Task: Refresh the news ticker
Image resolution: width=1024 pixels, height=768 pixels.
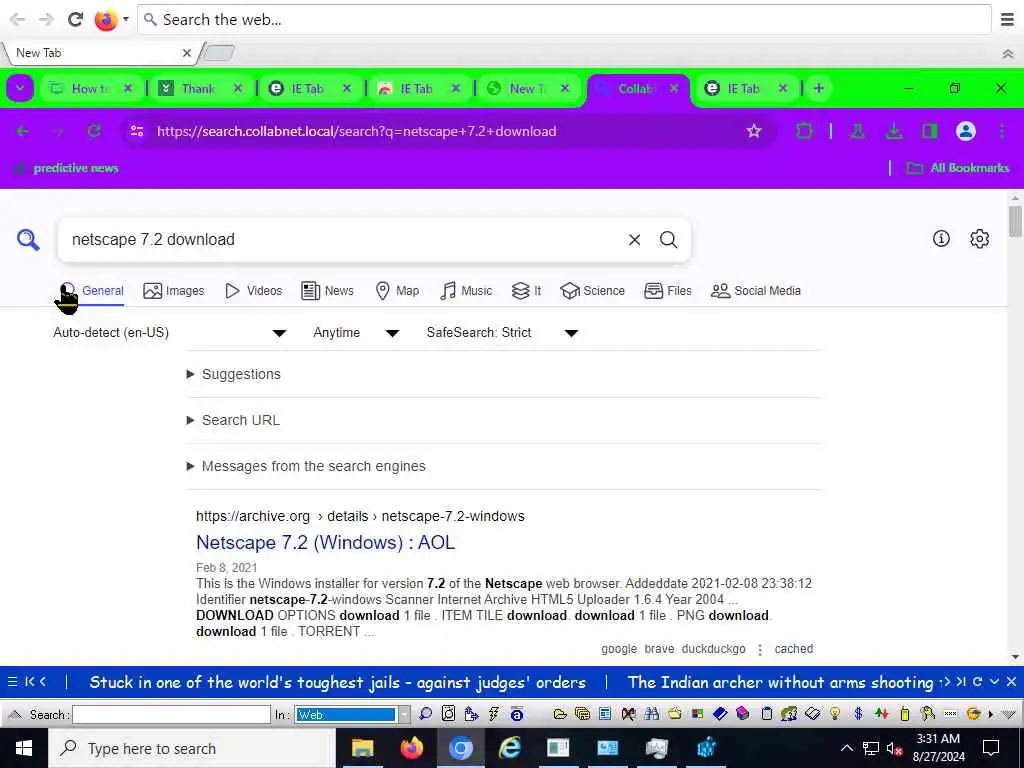Action: (x=977, y=682)
